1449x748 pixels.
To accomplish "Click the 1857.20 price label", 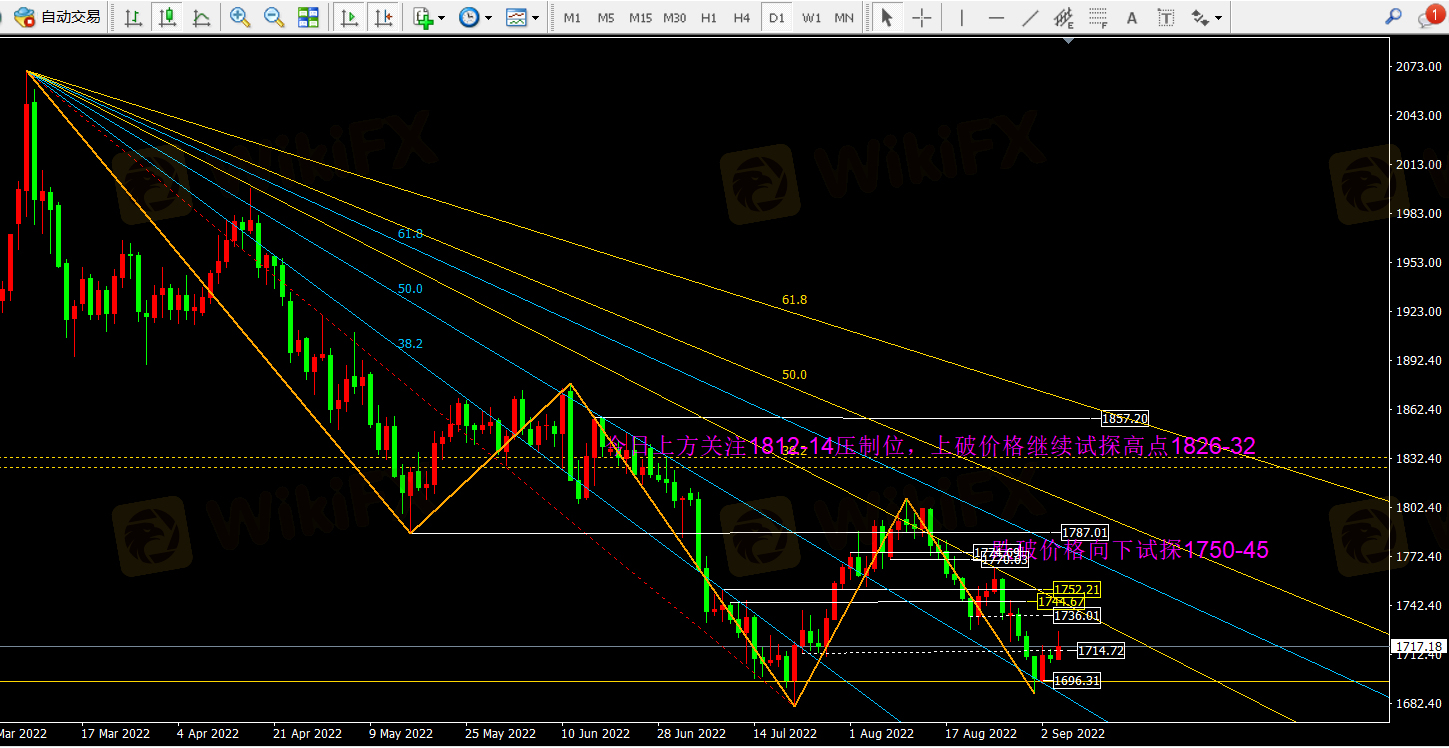I will click(x=1124, y=418).
